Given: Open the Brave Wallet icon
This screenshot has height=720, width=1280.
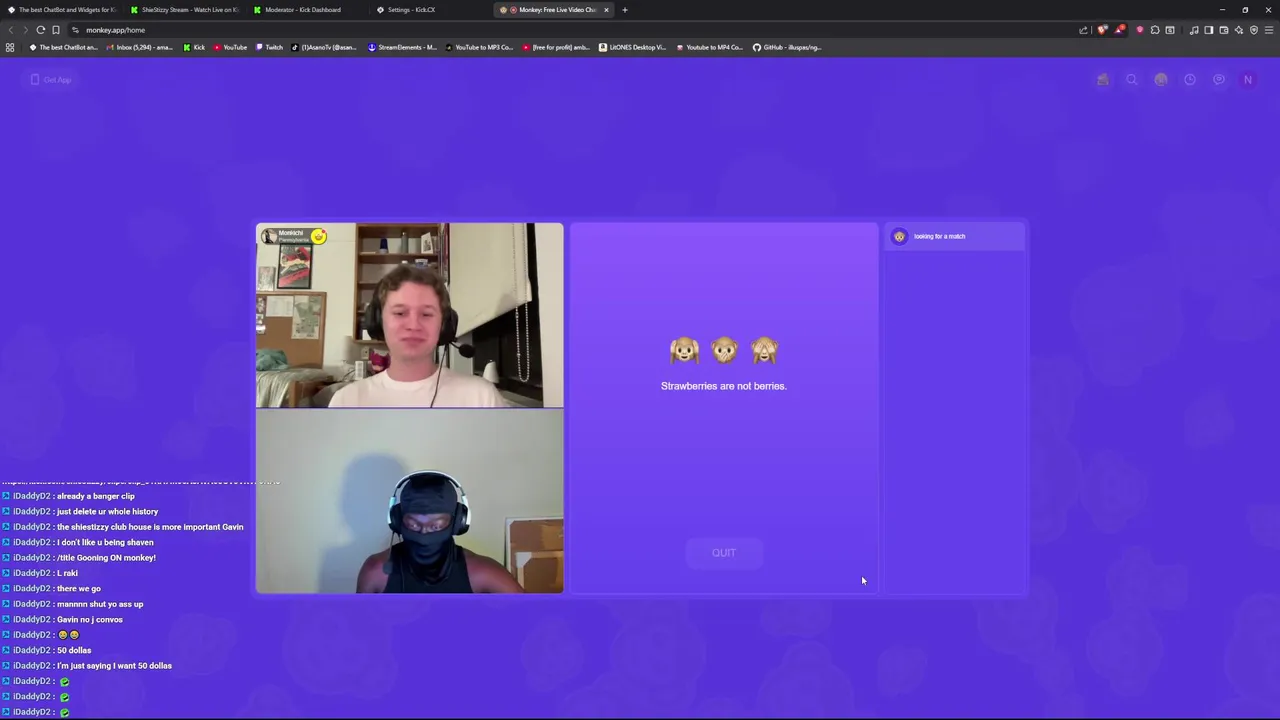Looking at the screenshot, I should click(x=1223, y=30).
